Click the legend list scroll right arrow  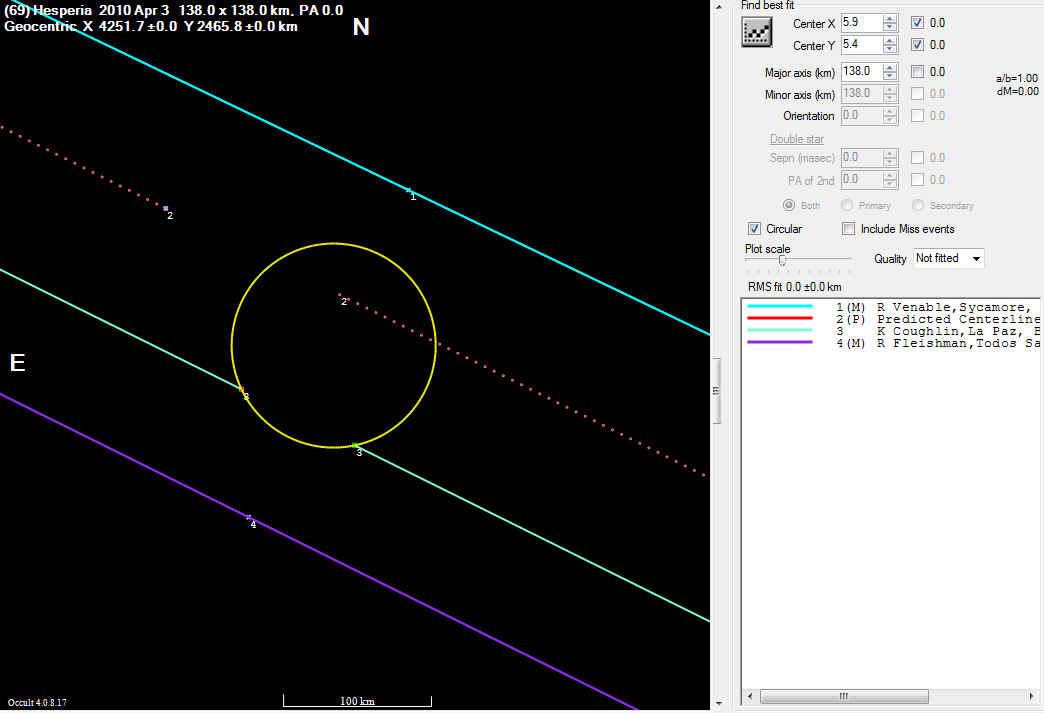(1032, 696)
